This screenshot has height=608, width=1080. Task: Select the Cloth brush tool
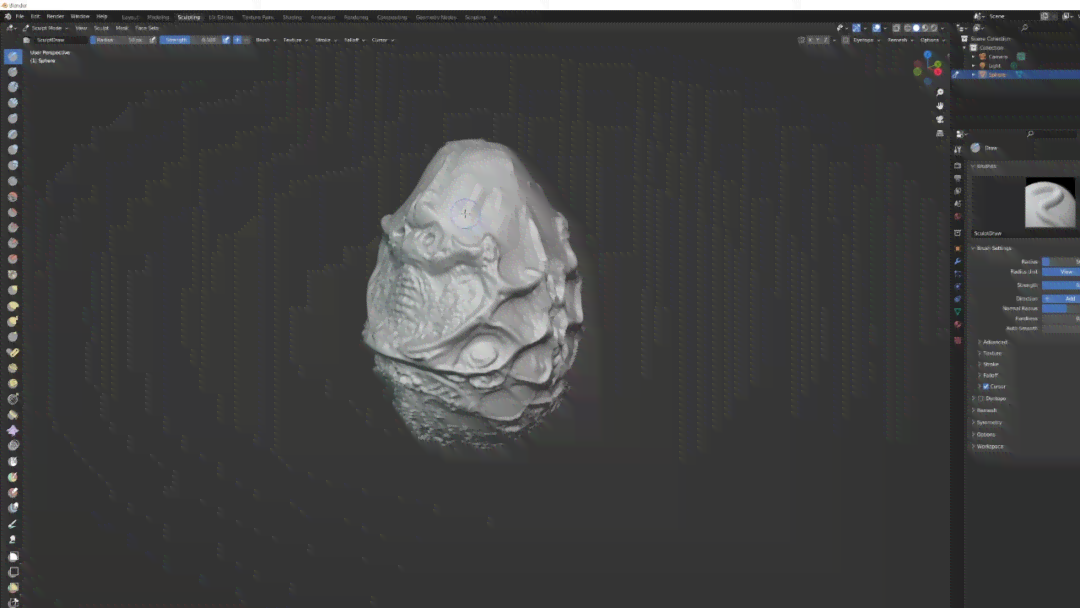coord(13,430)
